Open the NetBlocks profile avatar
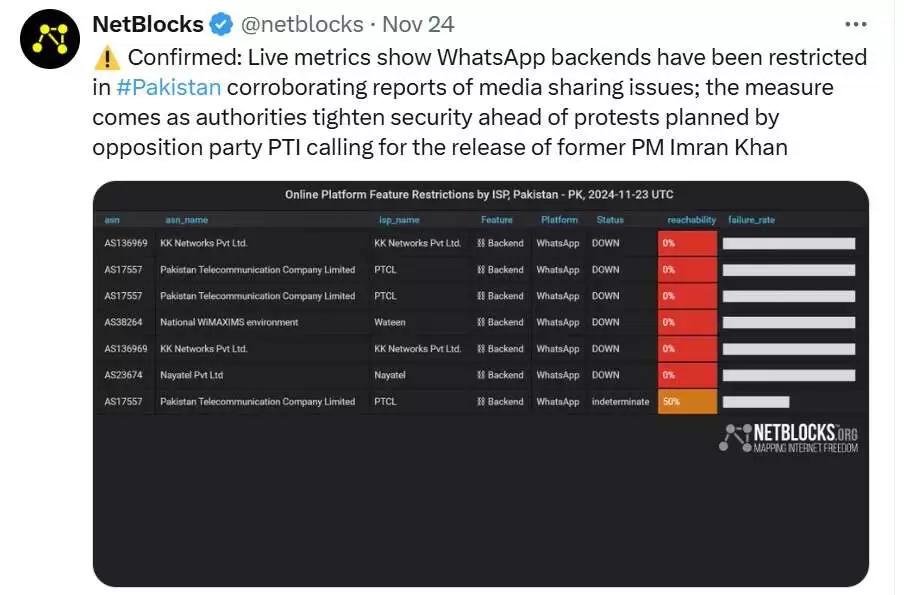The image size is (904, 595). [50, 39]
